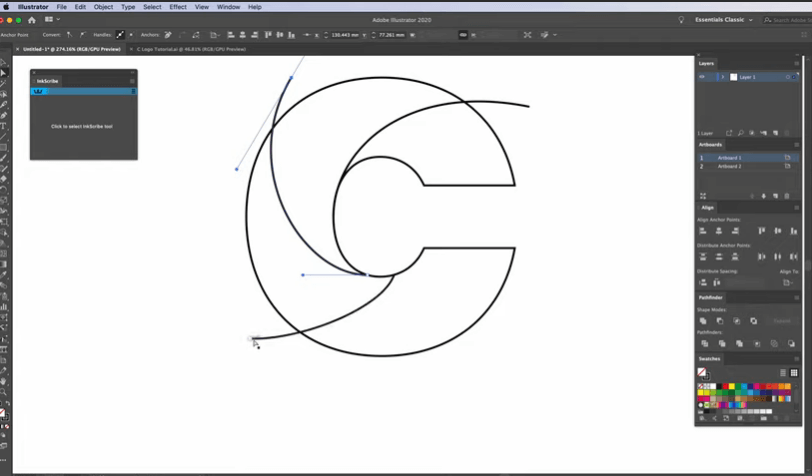Image resolution: width=812 pixels, height=476 pixels.
Task: Select the Paintbrush tool
Action: (3, 158)
